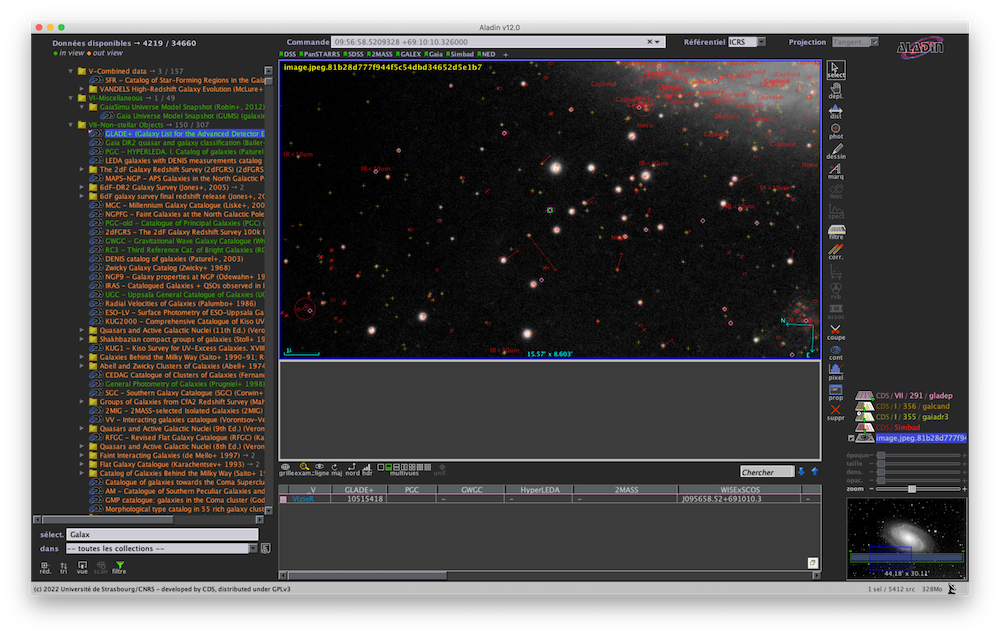Click the blue down arrow search-next
The width and height of the screenshot is (1000, 636).
[801, 471]
